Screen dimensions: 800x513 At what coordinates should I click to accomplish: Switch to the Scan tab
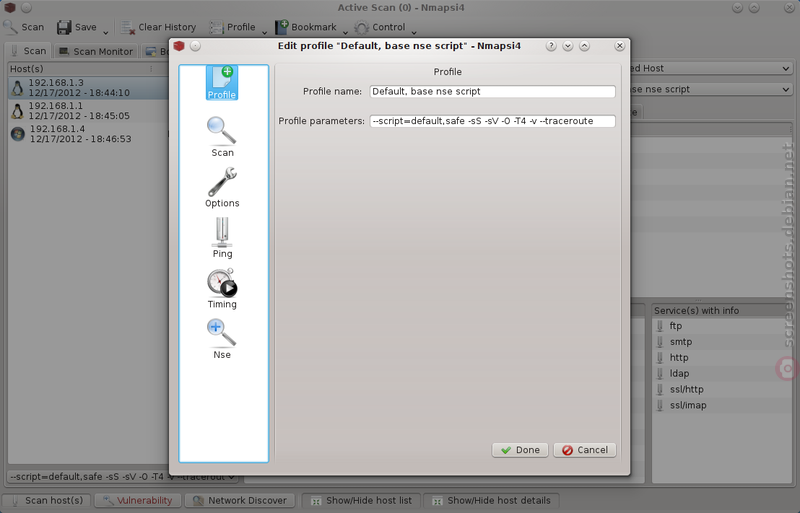29,51
